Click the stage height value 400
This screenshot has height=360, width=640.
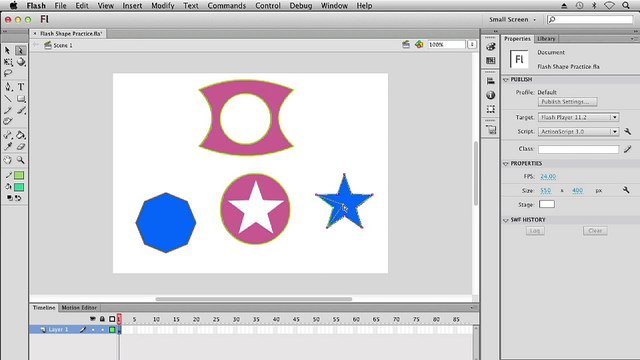[577, 190]
